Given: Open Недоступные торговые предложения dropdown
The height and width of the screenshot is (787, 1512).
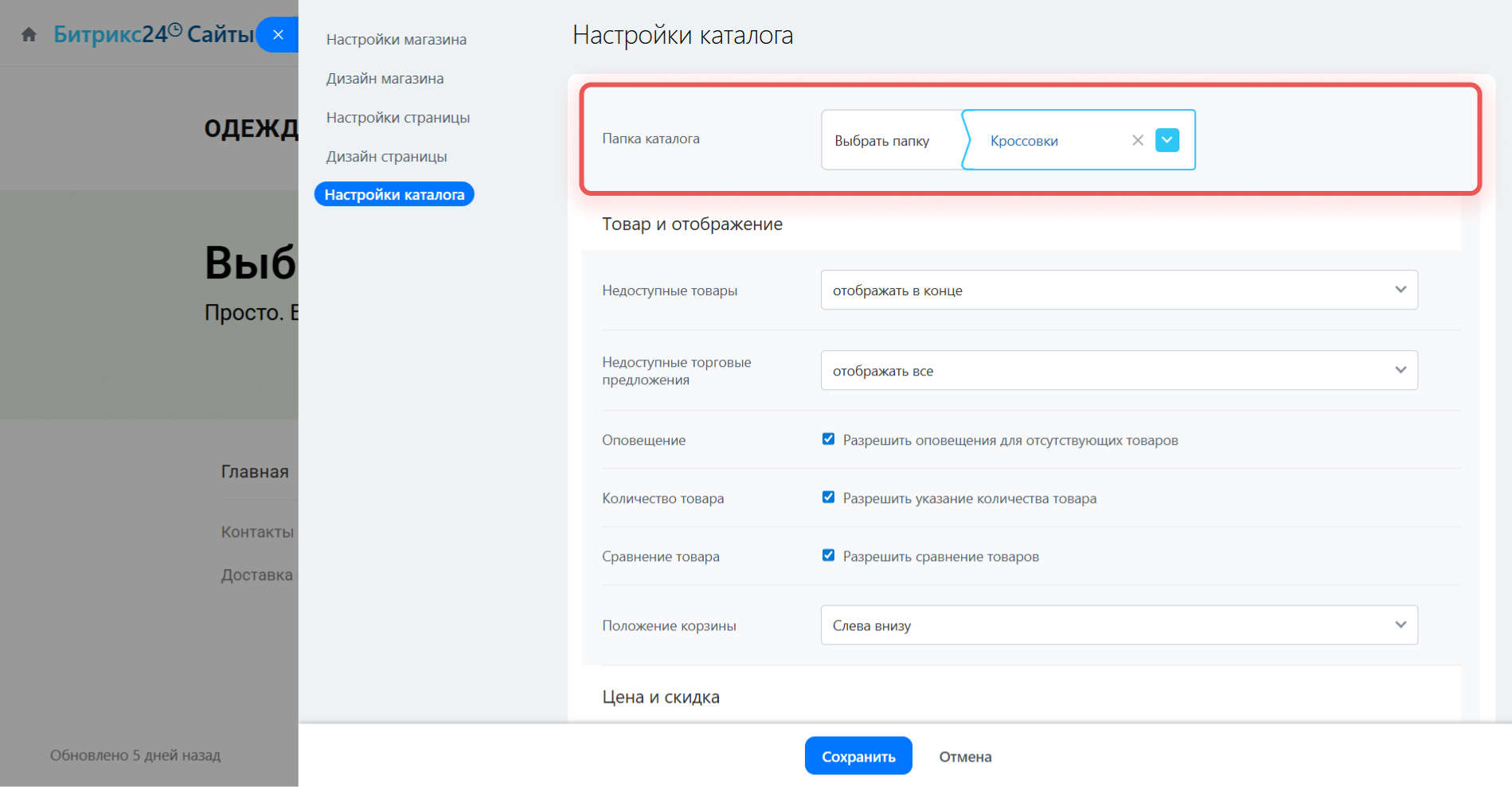Looking at the screenshot, I should pos(1119,371).
